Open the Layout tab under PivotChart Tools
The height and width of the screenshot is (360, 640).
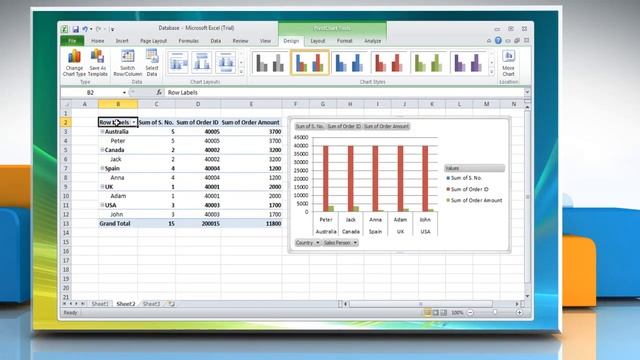tap(318, 41)
